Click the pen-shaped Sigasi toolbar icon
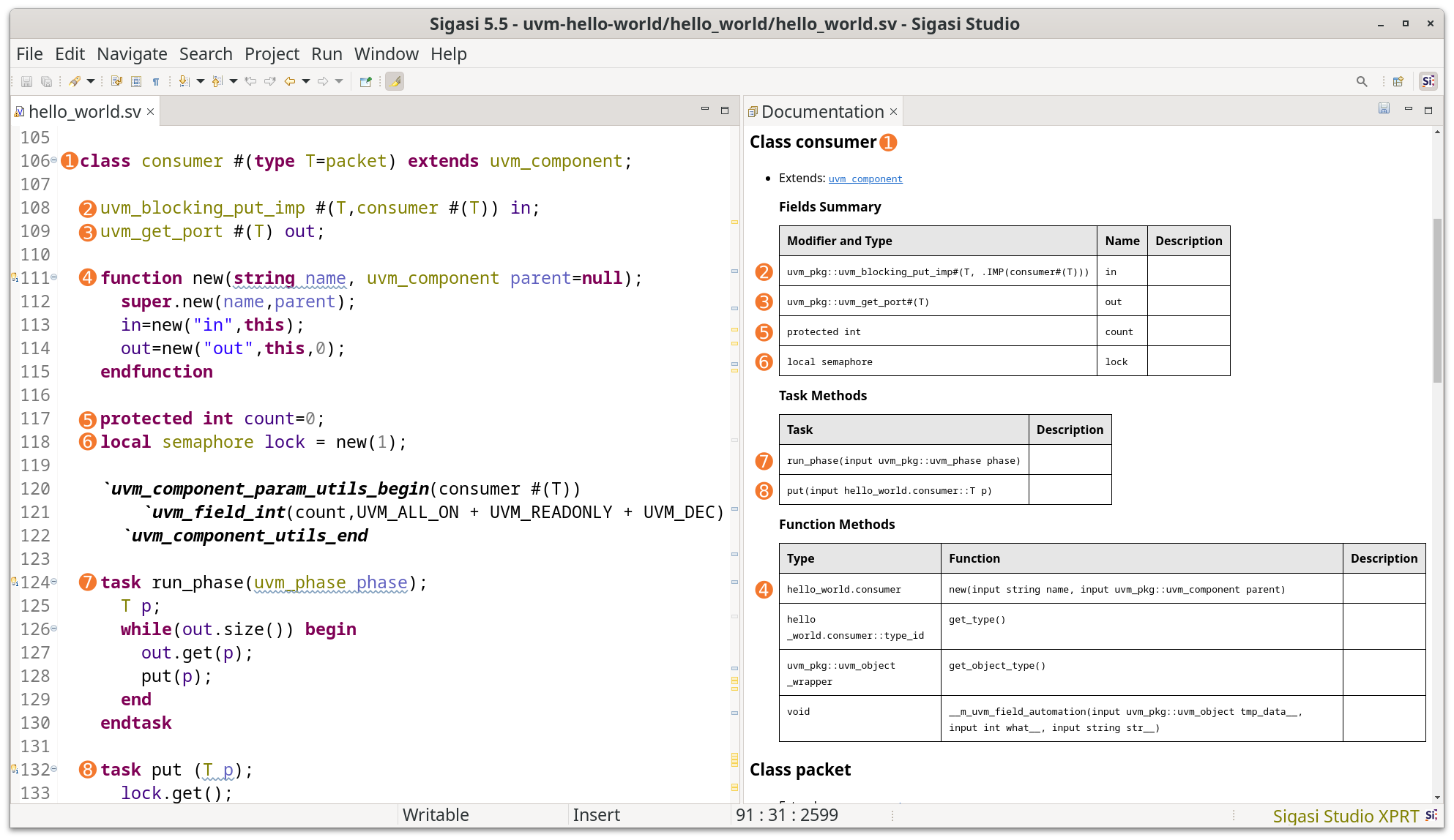The height and width of the screenshot is (840, 1454). pyautogui.click(x=75, y=81)
